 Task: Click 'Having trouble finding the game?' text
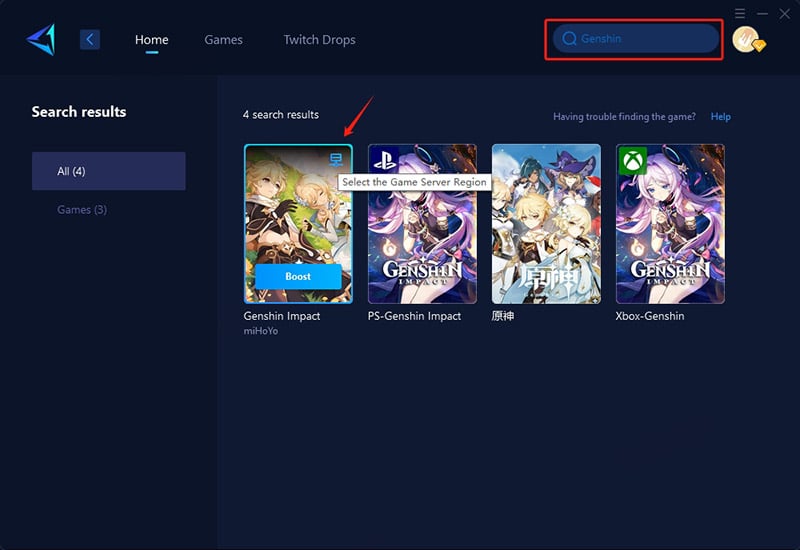[624, 117]
